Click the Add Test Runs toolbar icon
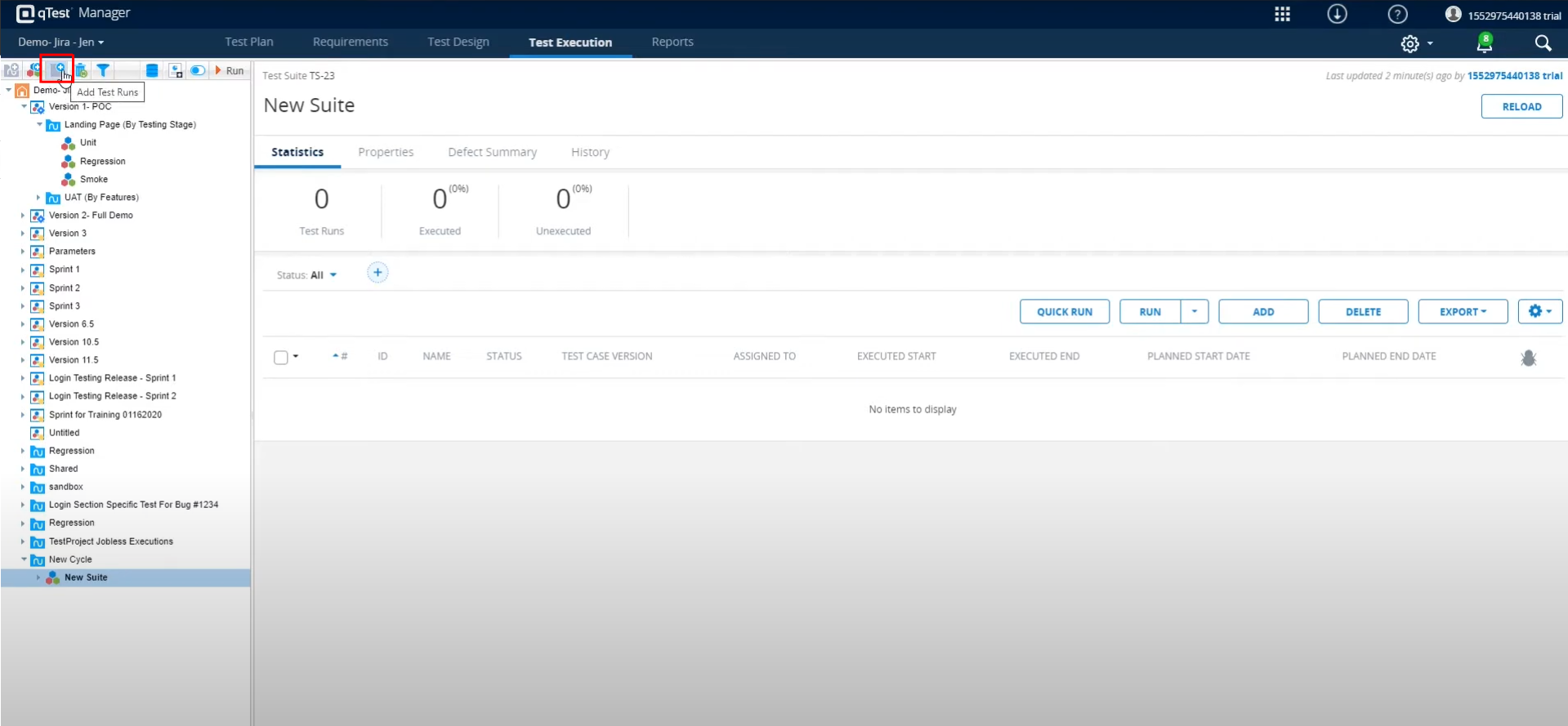 57,70
